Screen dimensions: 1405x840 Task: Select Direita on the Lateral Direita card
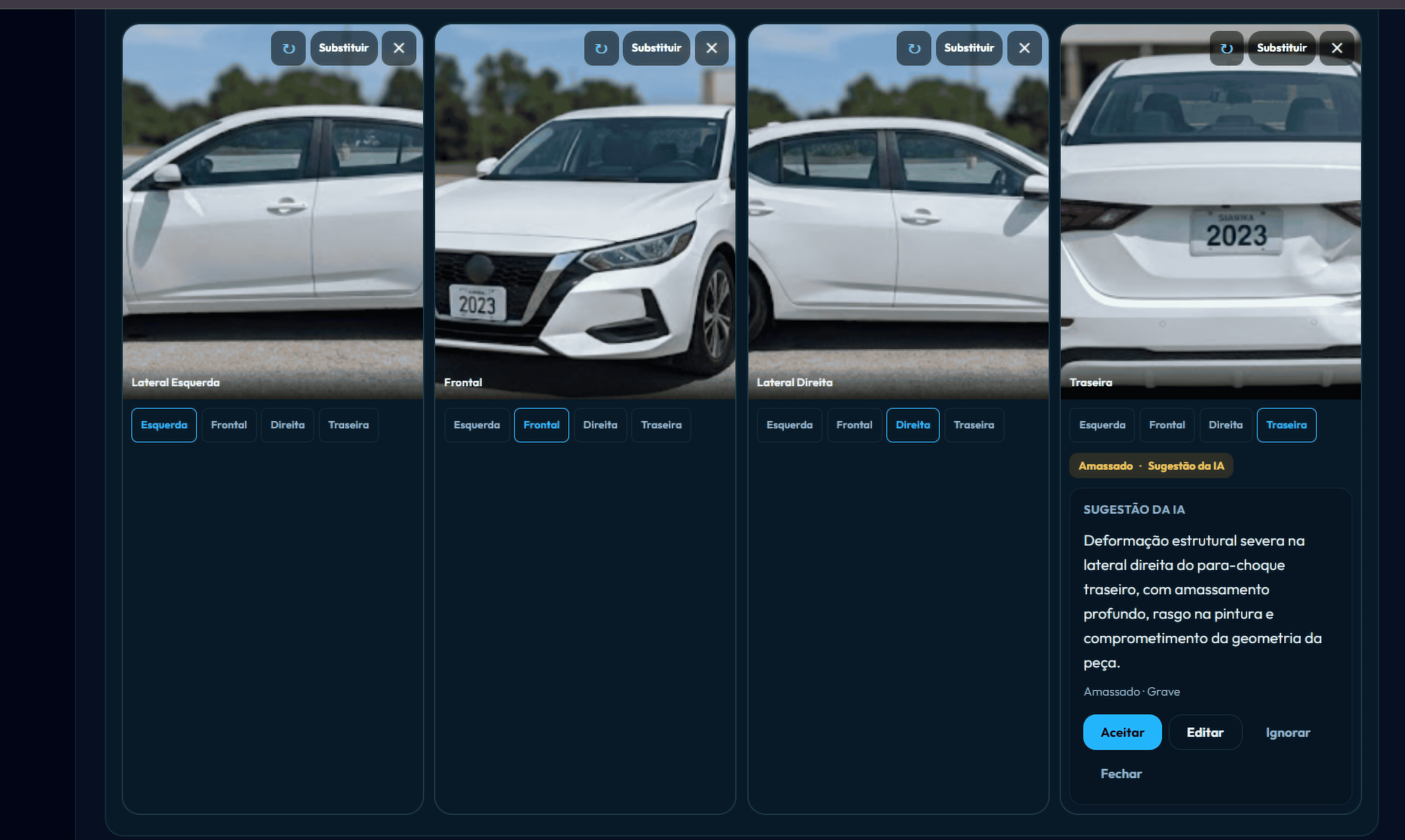point(913,425)
